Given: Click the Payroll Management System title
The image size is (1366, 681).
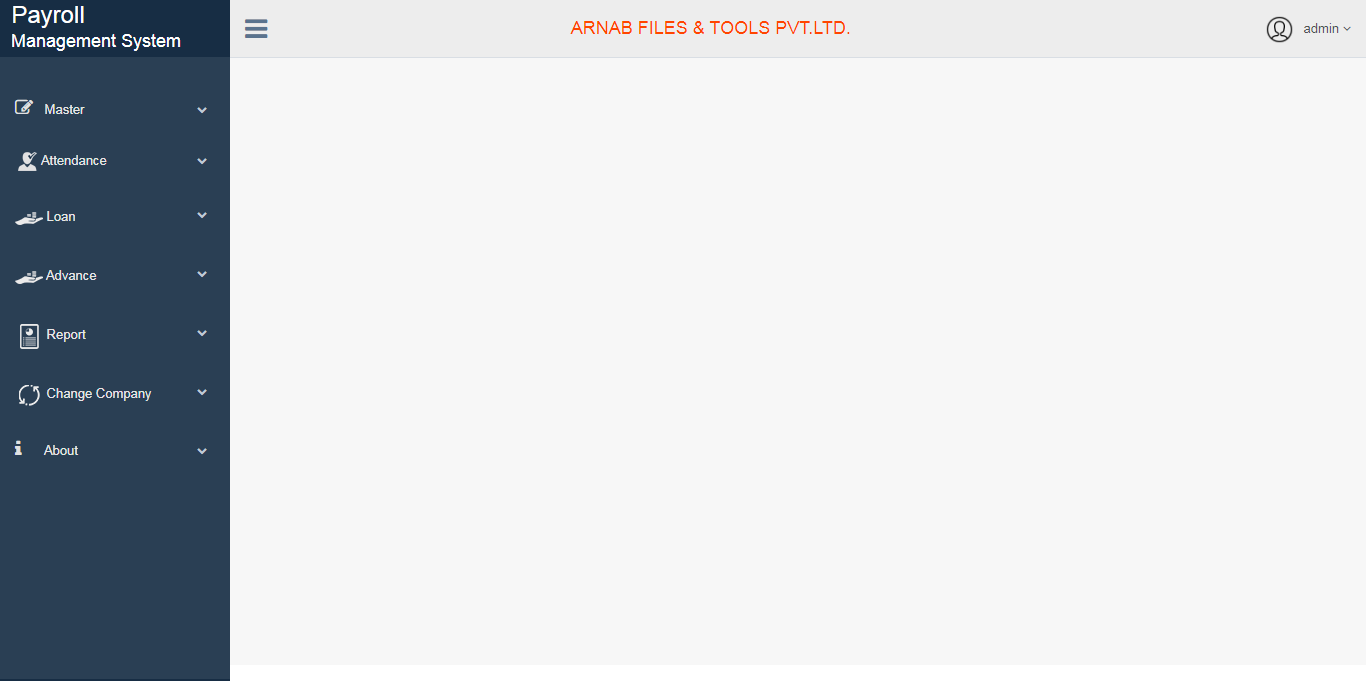Looking at the screenshot, I should tap(96, 28).
